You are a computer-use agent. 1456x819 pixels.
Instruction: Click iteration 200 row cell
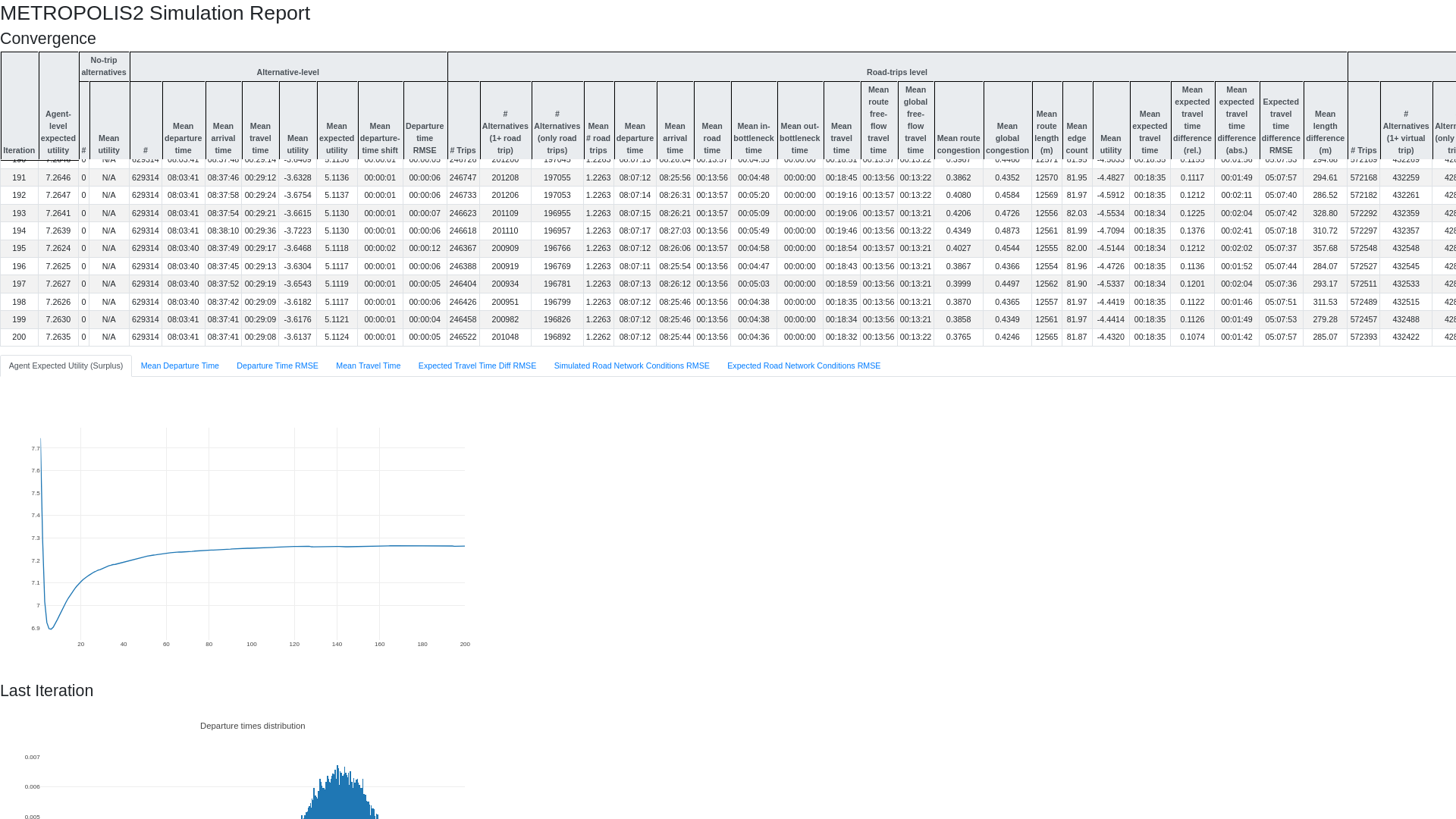coord(19,337)
